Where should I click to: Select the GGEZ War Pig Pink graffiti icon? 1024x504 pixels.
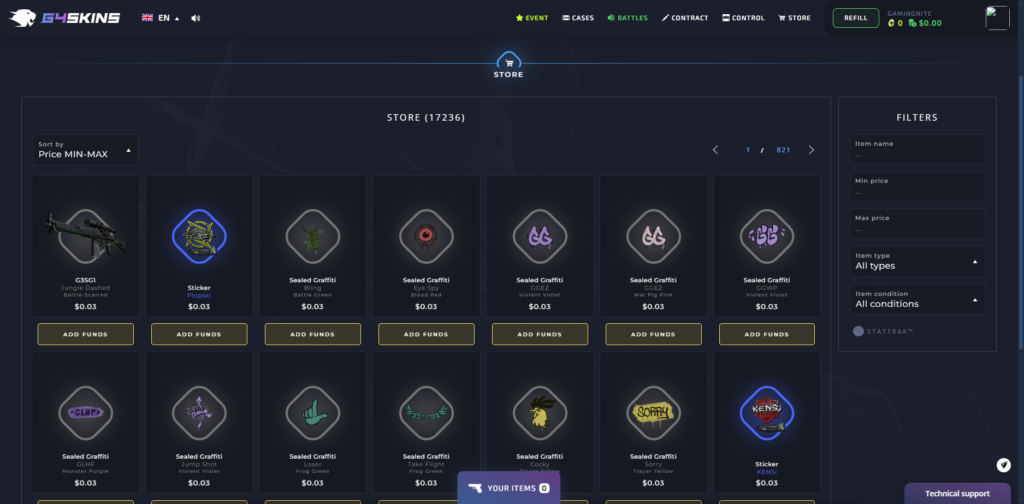point(654,236)
